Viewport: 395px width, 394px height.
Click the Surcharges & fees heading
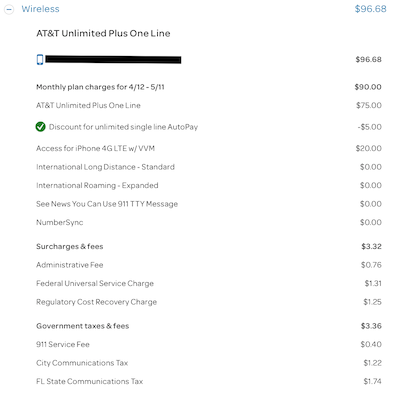click(x=70, y=246)
